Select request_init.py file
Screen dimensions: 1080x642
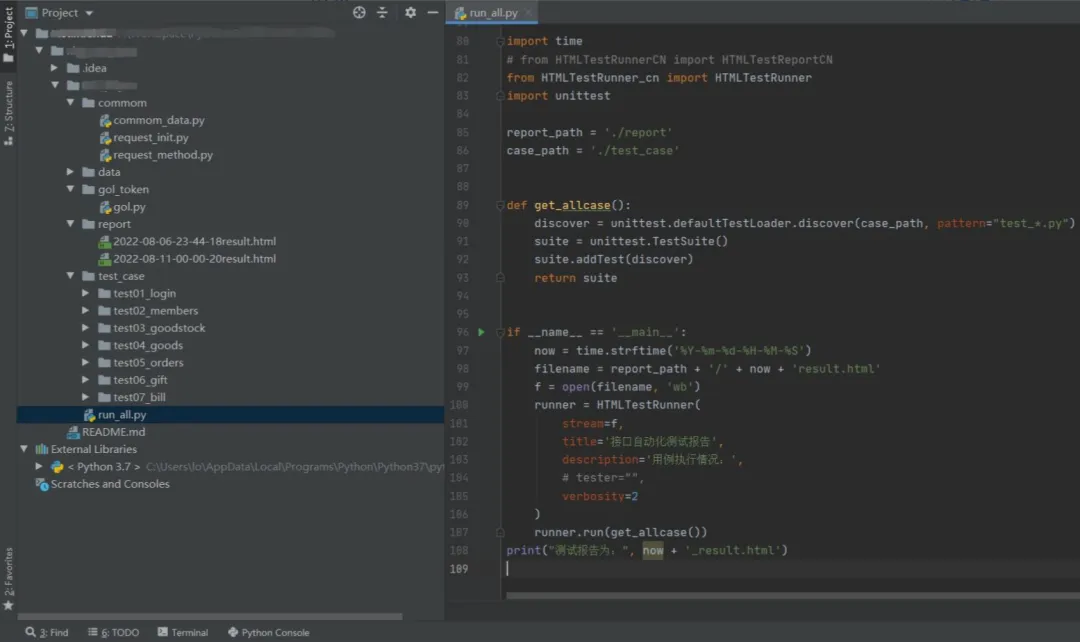[151, 137]
